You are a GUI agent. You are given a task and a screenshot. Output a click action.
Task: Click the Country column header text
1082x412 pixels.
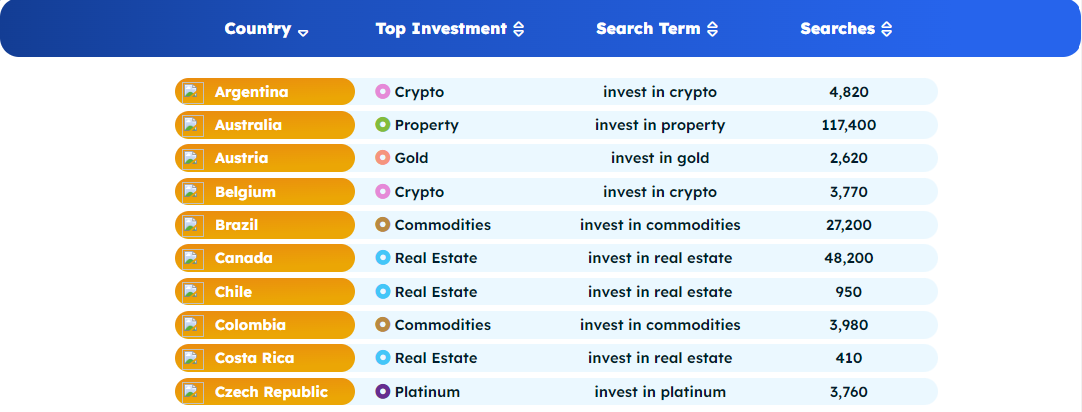257,29
